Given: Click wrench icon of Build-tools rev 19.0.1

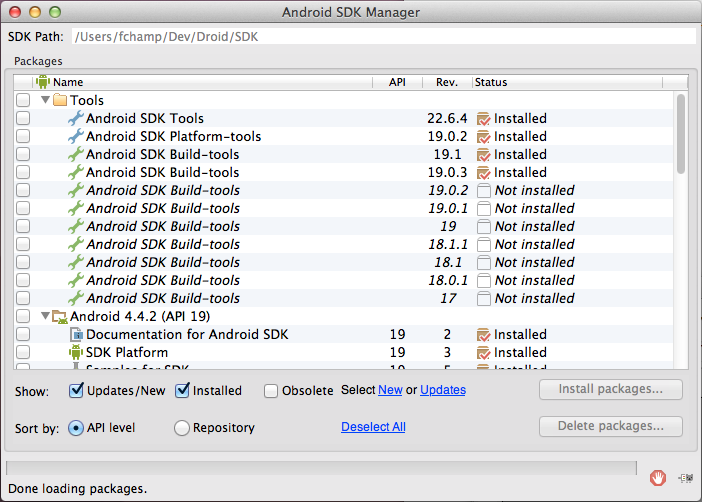Looking at the screenshot, I should 76,208.
